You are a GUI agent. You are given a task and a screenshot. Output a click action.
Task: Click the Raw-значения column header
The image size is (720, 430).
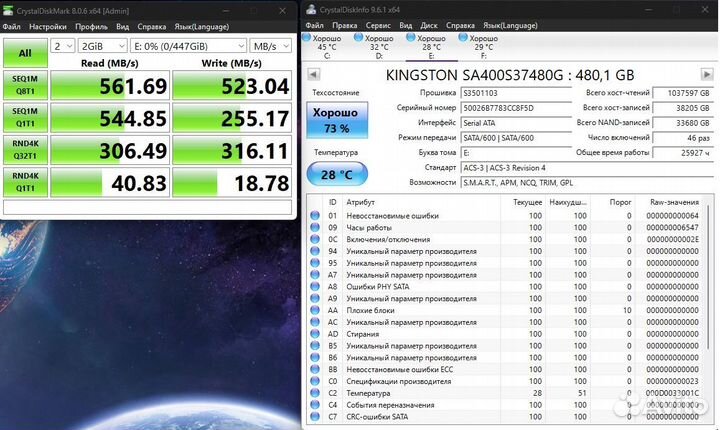pyautogui.click(x=675, y=202)
